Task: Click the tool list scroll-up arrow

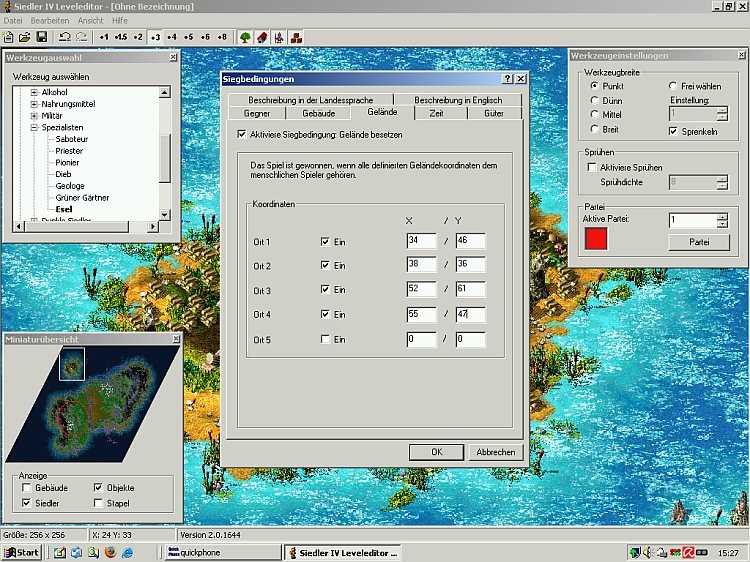Action: click(x=164, y=92)
